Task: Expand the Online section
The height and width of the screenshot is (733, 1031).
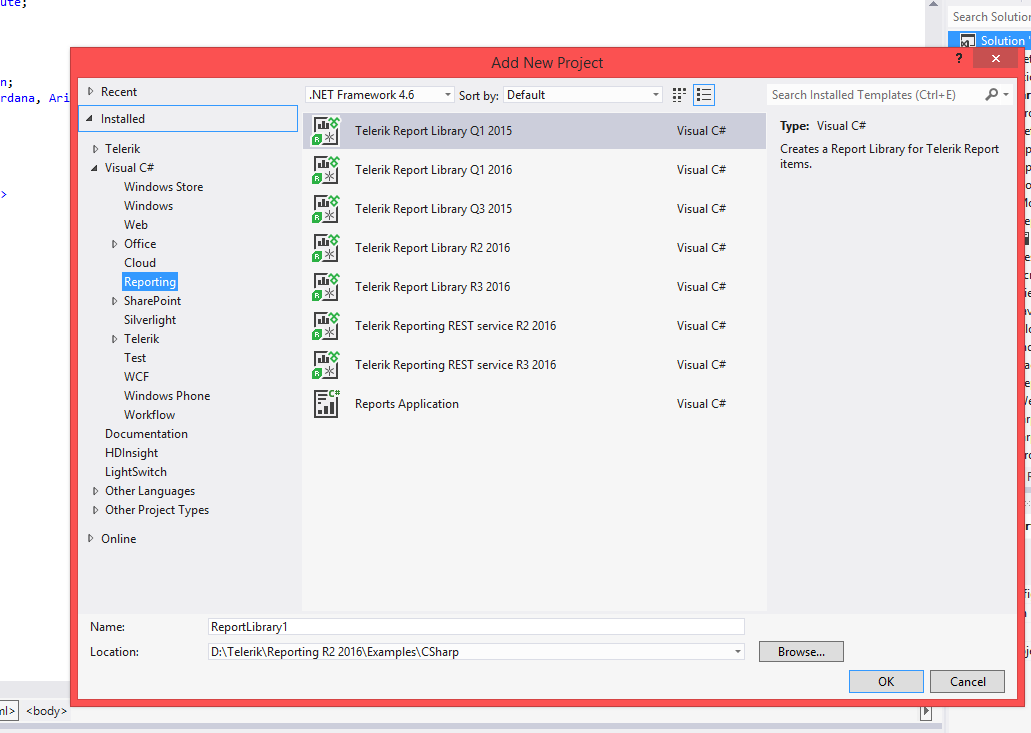Action: [x=91, y=538]
